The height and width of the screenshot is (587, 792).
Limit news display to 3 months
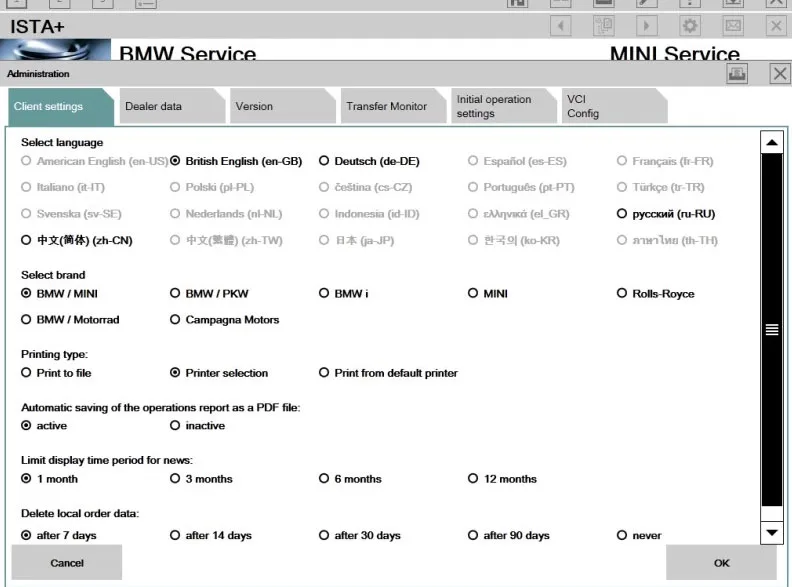(201, 478)
